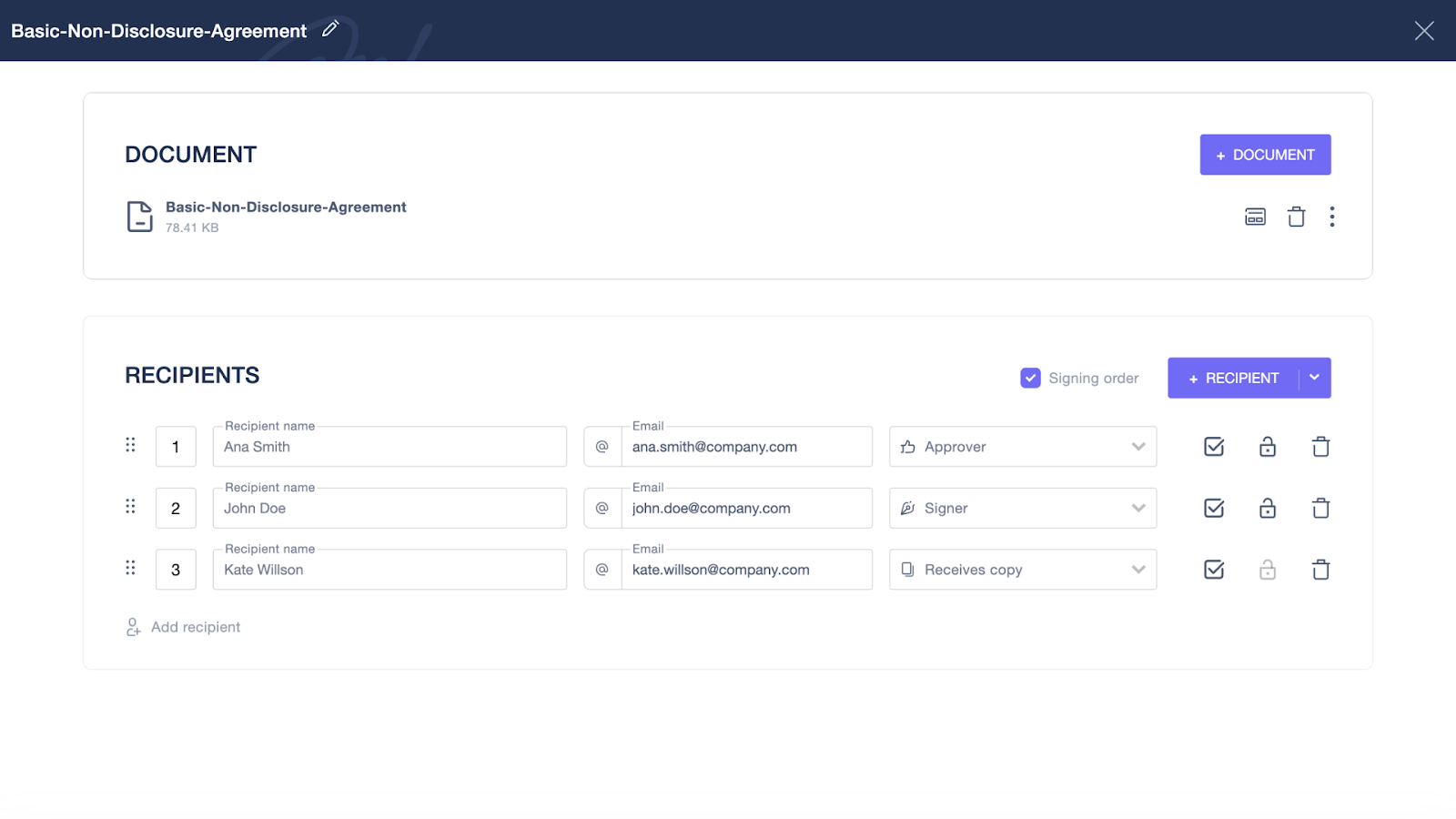This screenshot has width=1456, height=819.
Task: Open the three-dot document options menu
Action: tap(1332, 217)
